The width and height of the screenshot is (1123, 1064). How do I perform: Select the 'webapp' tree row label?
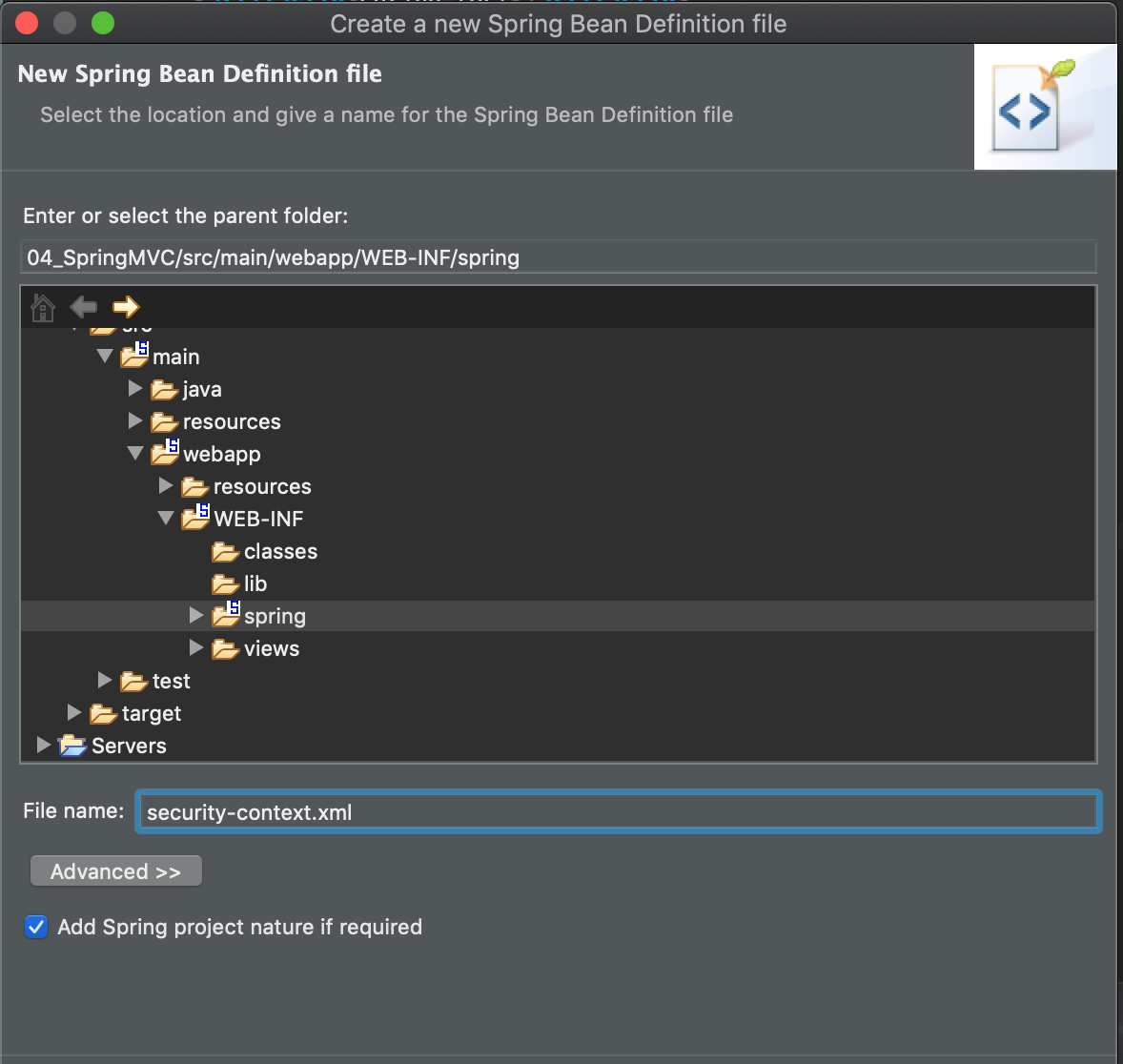coord(222,455)
